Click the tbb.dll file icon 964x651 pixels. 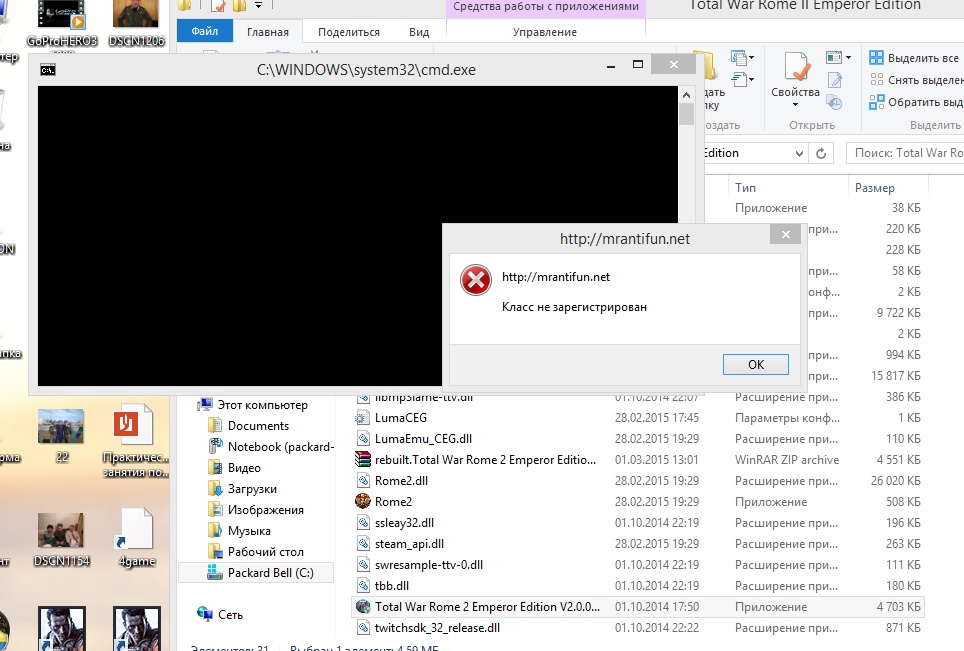coord(363,585)
